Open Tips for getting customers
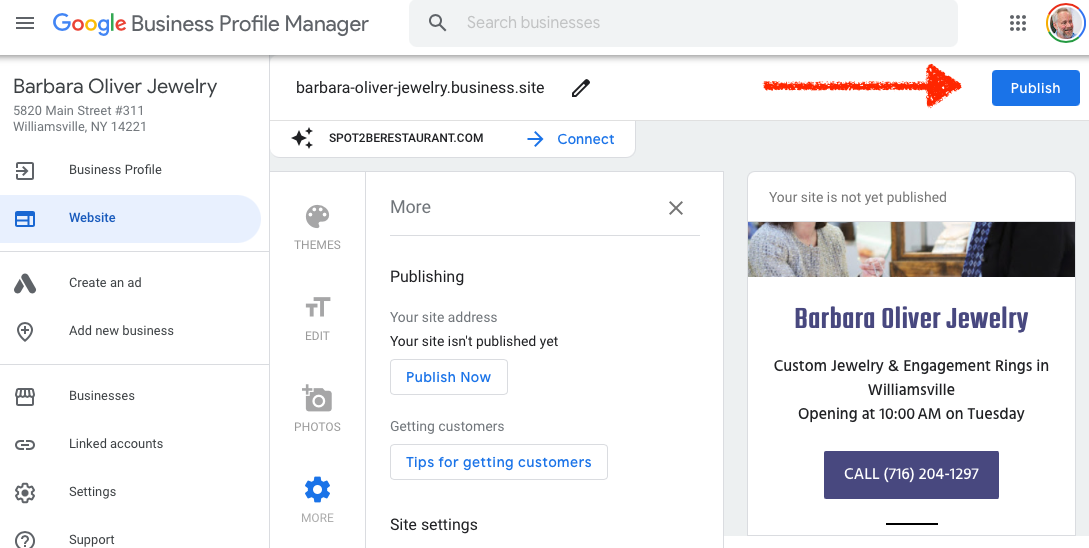1089x548 pixels. (x=498, y=462)
